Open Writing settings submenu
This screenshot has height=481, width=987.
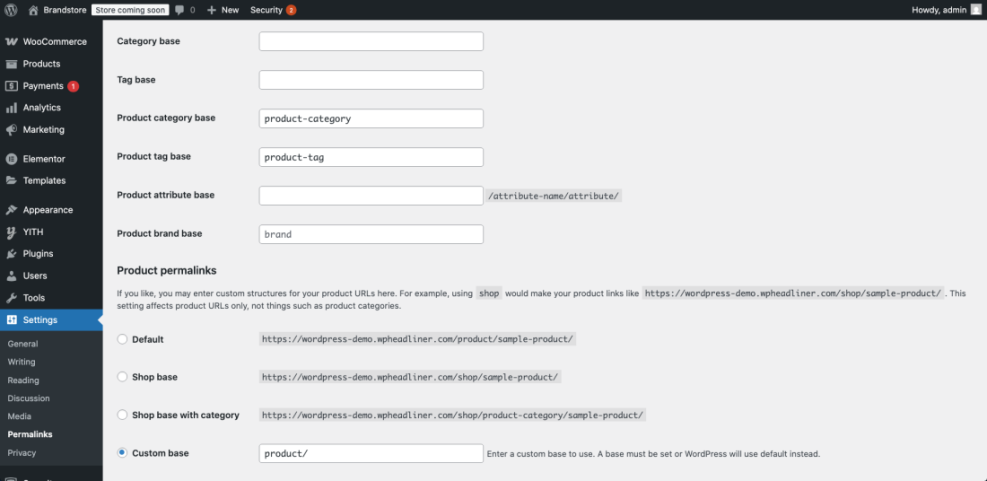(21, 362)
